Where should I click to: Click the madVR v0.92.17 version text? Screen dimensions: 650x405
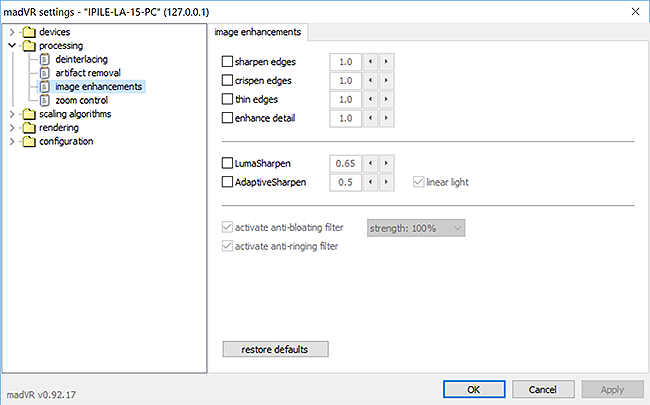pos(41,395)
